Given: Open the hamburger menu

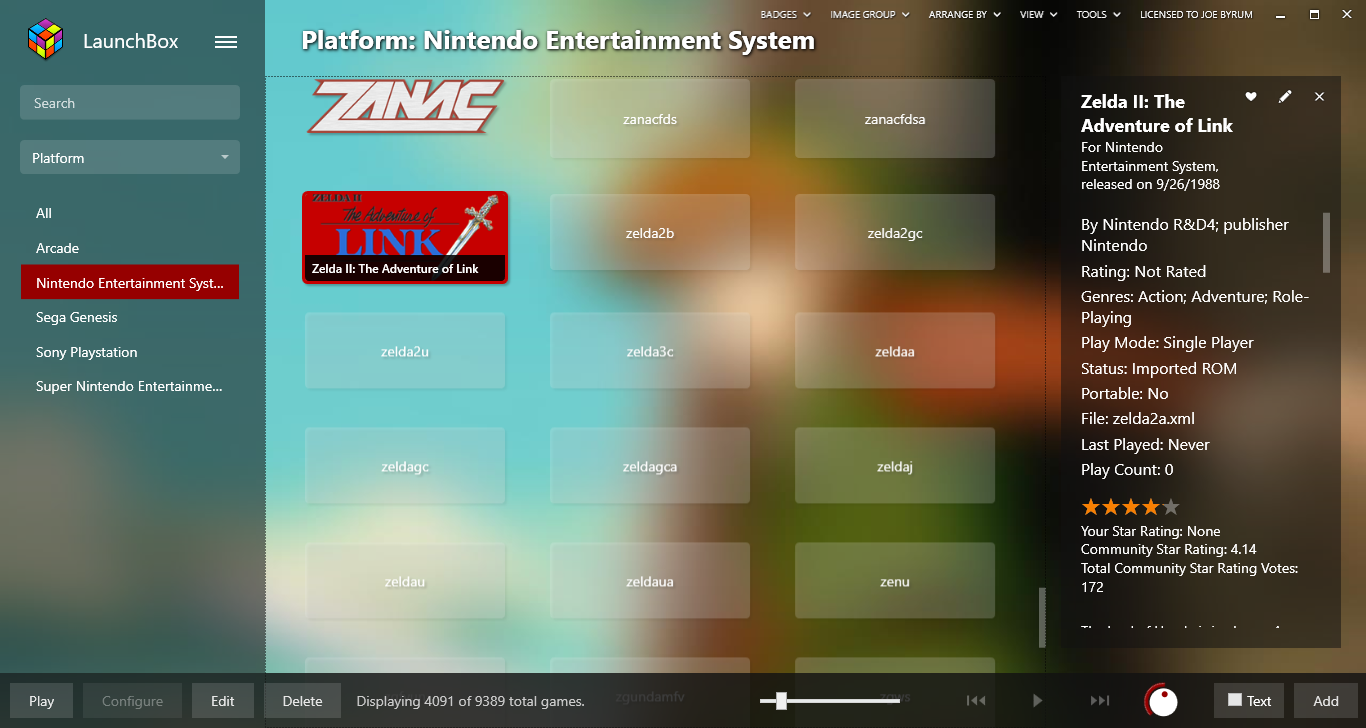Looking at the screenshot, I should [x=226, y=42].
